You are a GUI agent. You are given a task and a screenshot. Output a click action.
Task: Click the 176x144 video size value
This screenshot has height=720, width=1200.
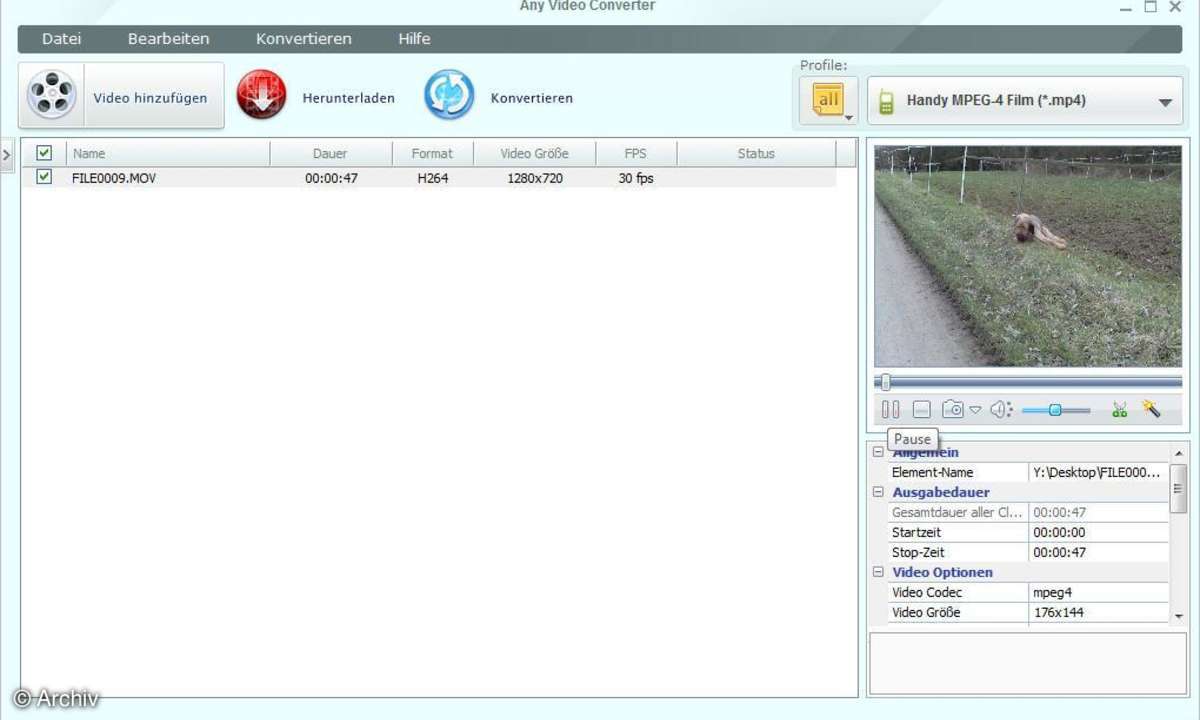(1098, 612)
